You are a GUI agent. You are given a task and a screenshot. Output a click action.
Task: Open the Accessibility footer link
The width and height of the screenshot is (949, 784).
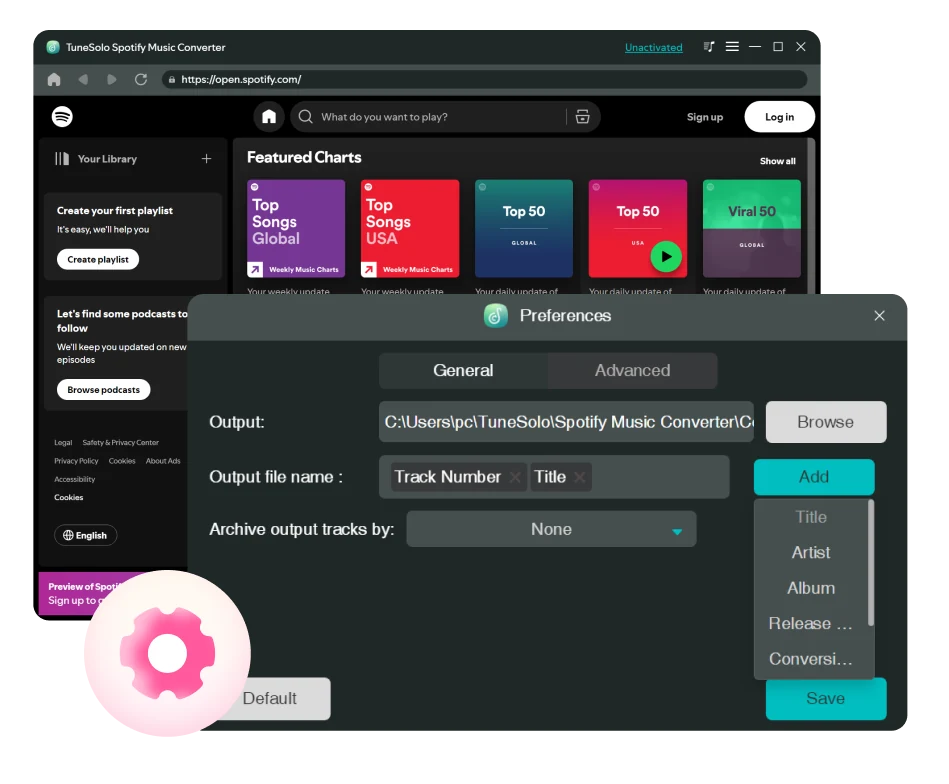(74, 479)
